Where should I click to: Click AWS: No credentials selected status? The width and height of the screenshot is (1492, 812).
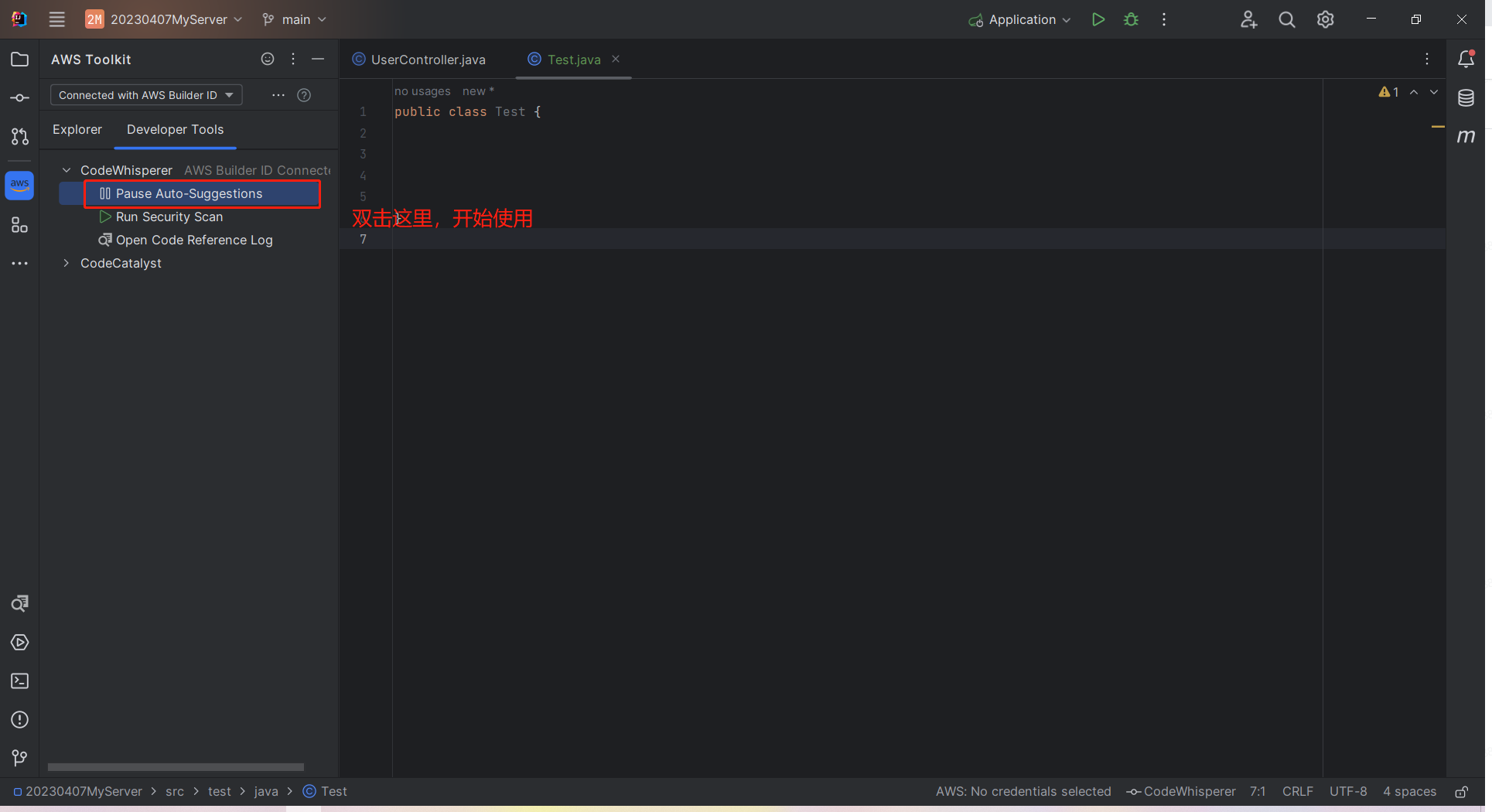click(1023, 792)
